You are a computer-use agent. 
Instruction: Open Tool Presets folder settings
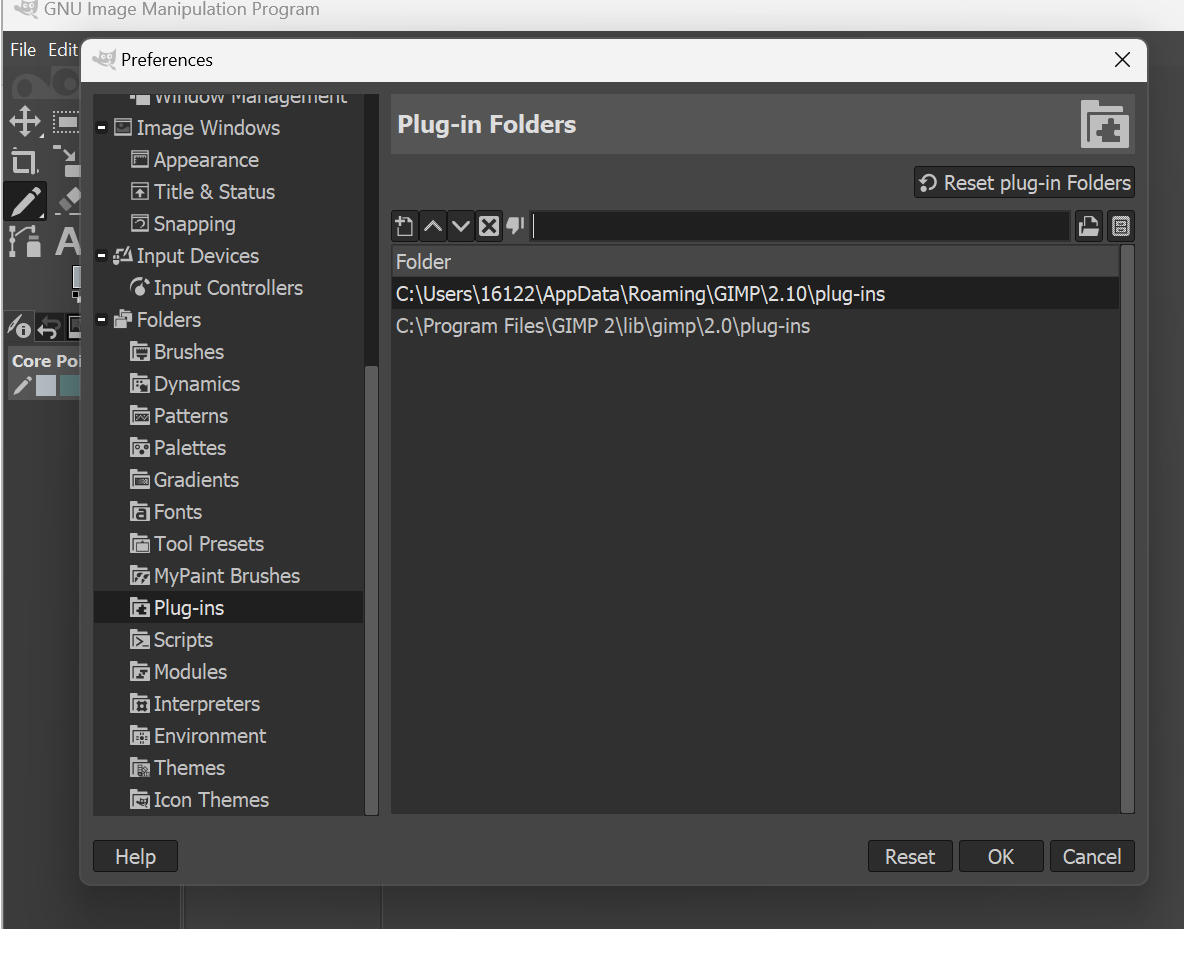[x=208, y=544]
